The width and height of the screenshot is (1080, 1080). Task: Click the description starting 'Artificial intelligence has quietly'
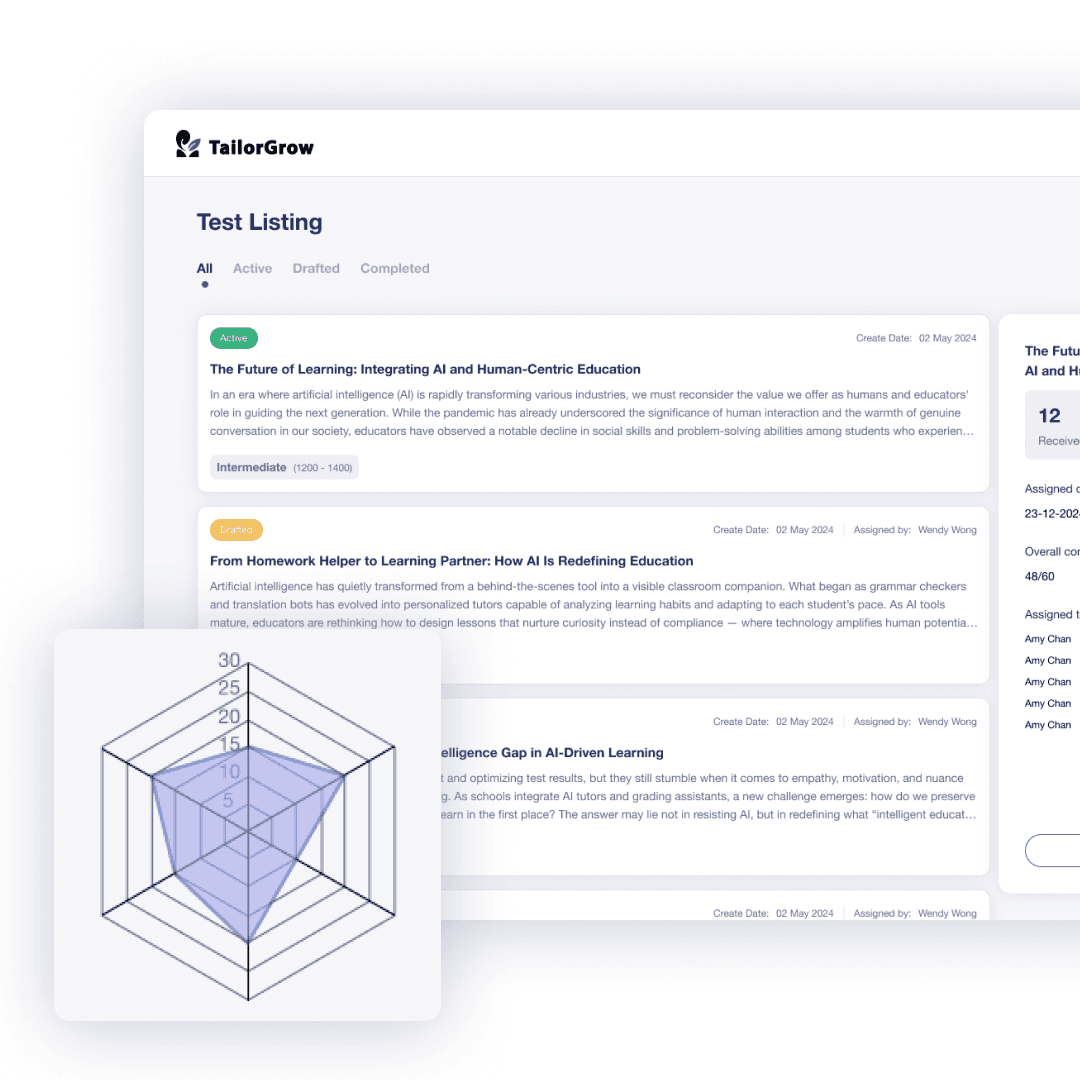593,604
